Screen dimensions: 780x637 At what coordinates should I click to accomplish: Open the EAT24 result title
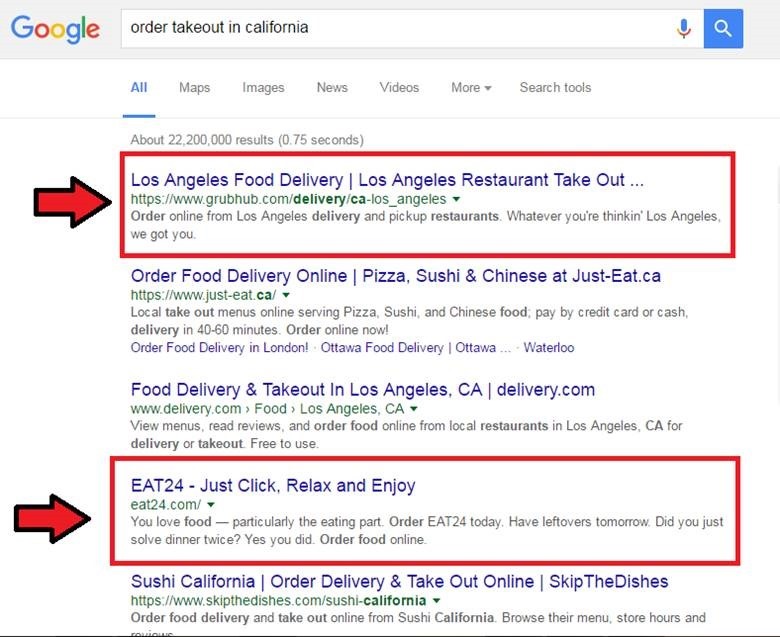point(273,485)
